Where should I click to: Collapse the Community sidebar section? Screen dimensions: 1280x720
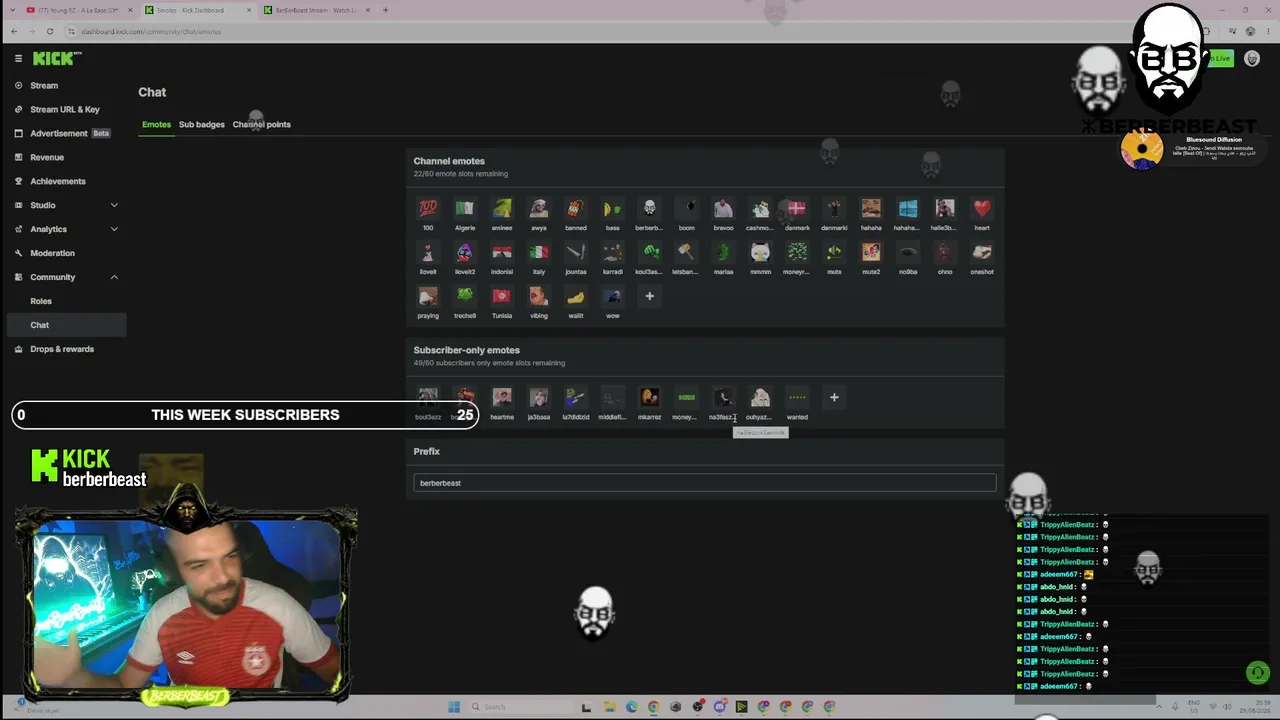click(x=114, y=277)
